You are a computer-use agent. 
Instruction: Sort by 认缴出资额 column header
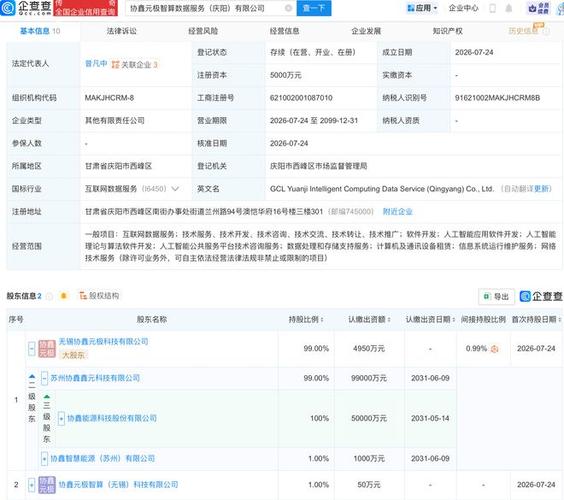(x=369, y=319)
